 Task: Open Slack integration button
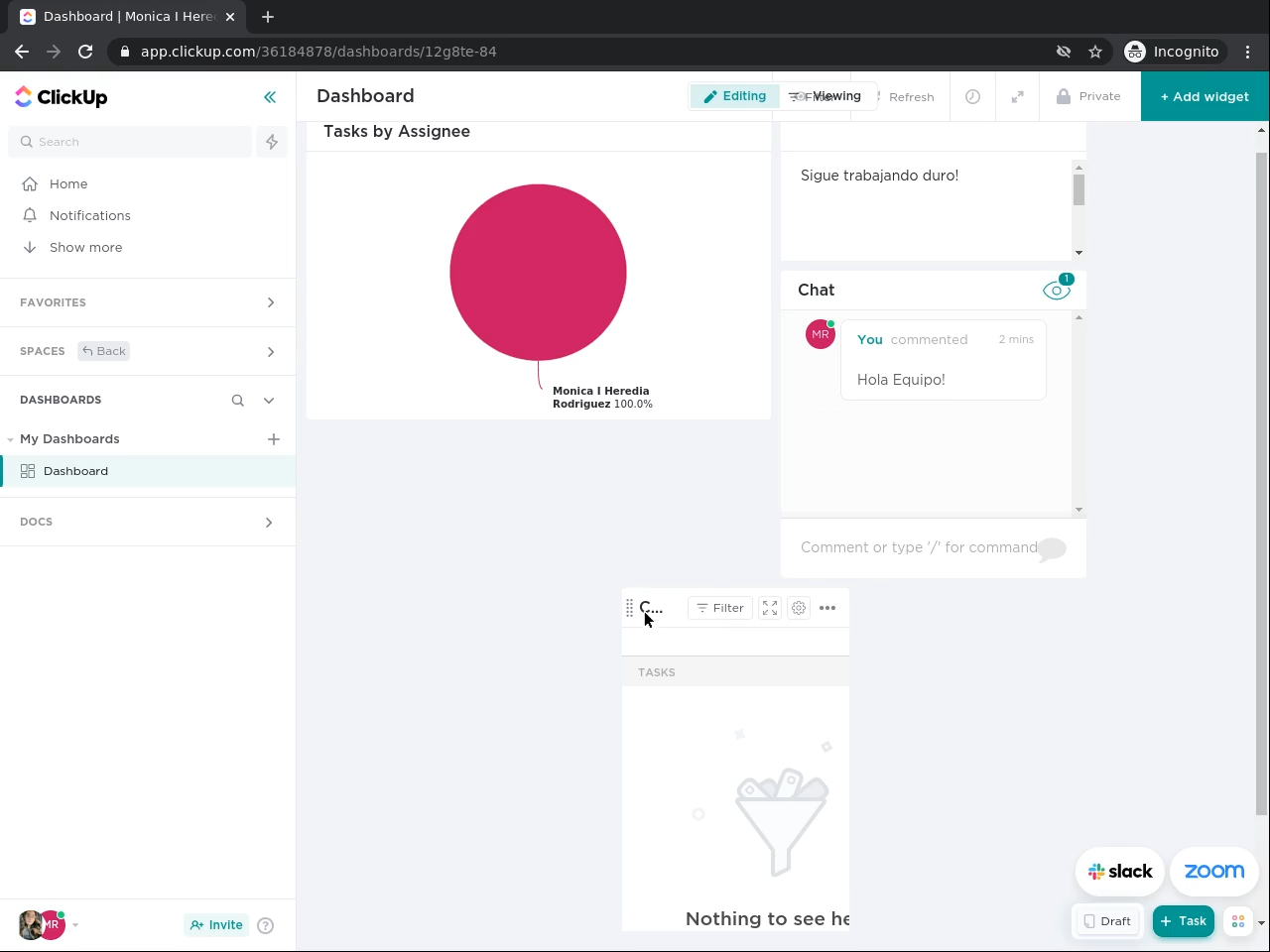click(x=1120, y=872)
